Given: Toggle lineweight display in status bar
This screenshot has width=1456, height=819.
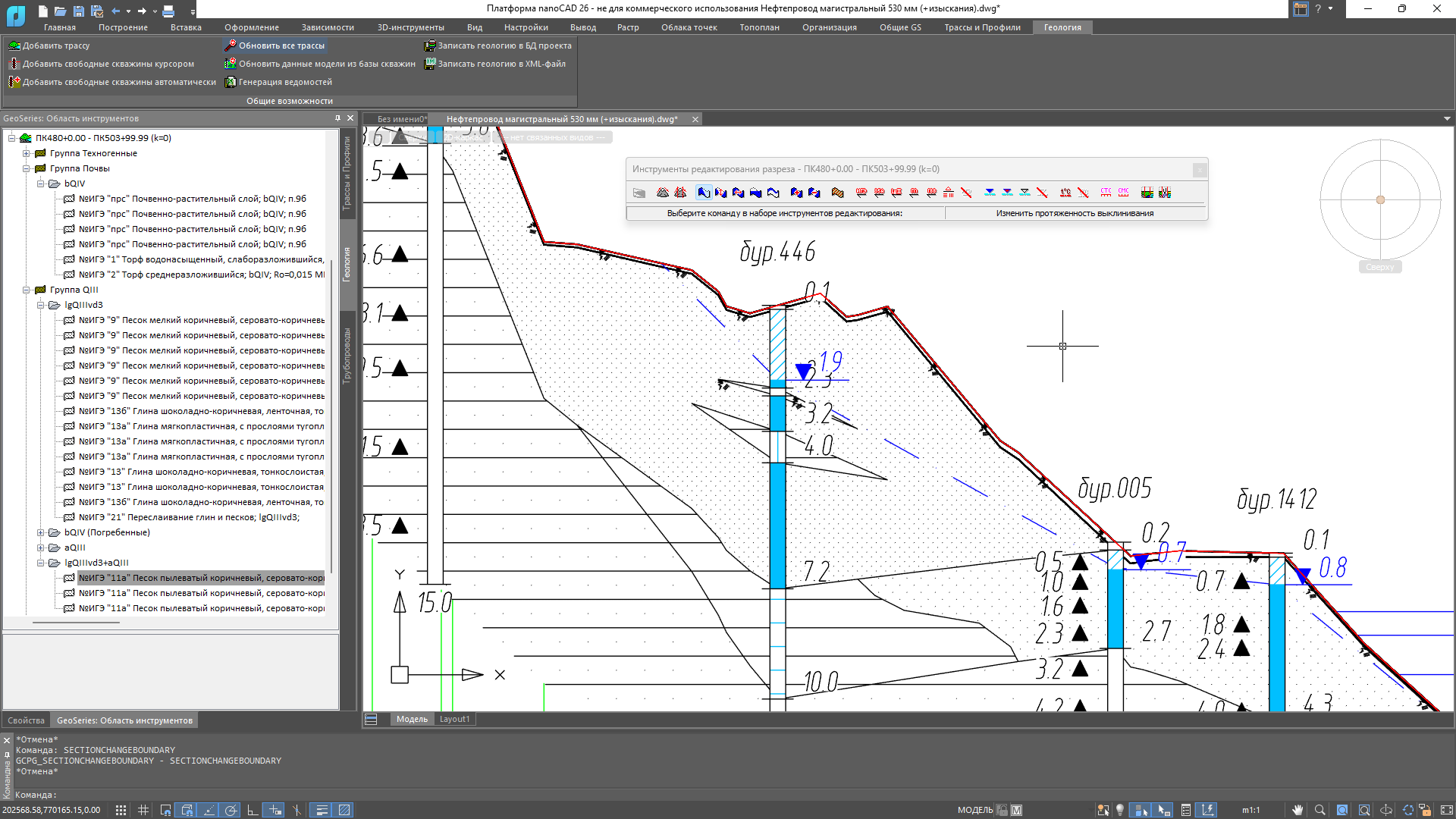Looking at the screenshot, I should (x=322, y=810).
